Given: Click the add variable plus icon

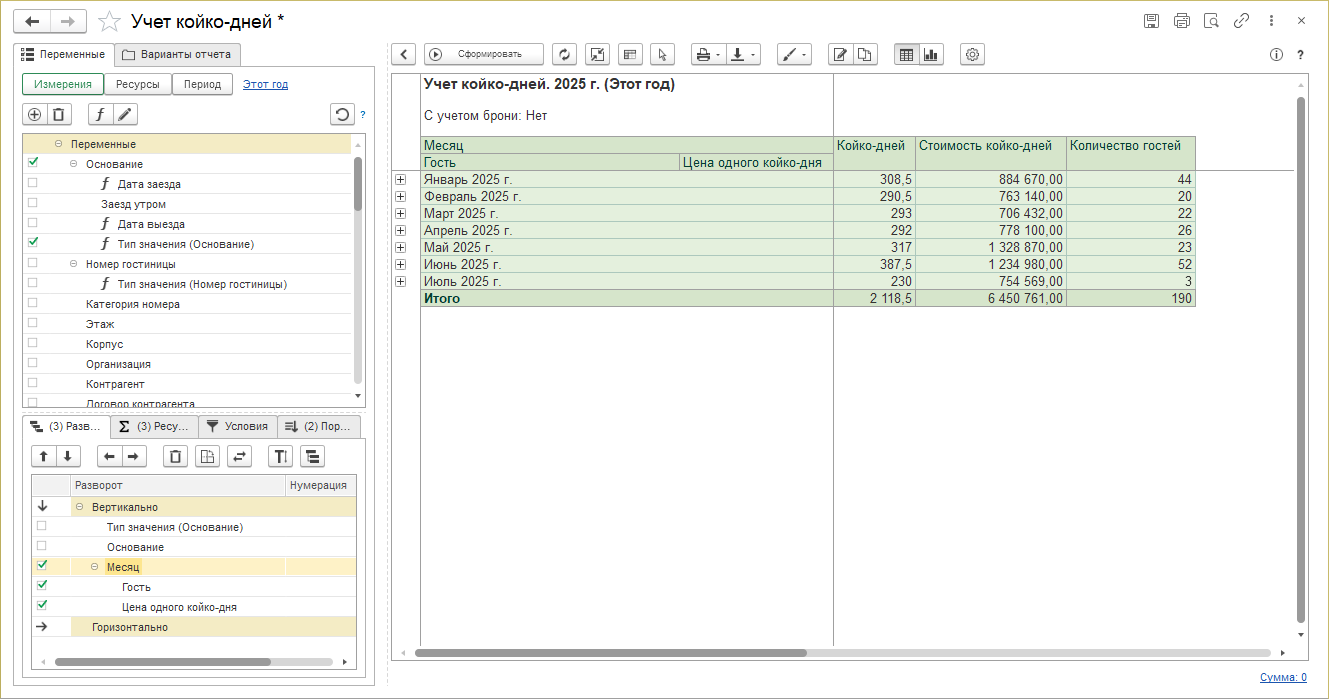Looking at the screenshot, I should pos(34,115).
